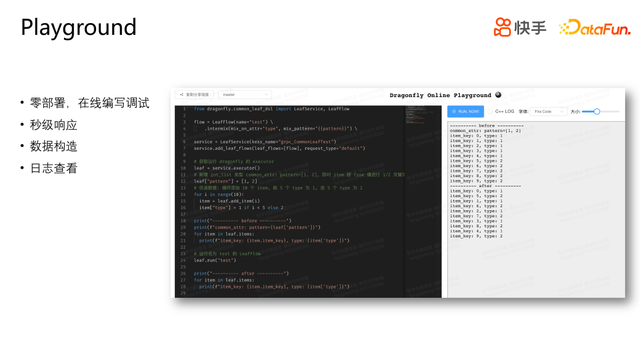The height and width of the screenshot is (360, 640).
Task: Enable the C++ LOG checkbox
Action: click(x=490, y=111)
